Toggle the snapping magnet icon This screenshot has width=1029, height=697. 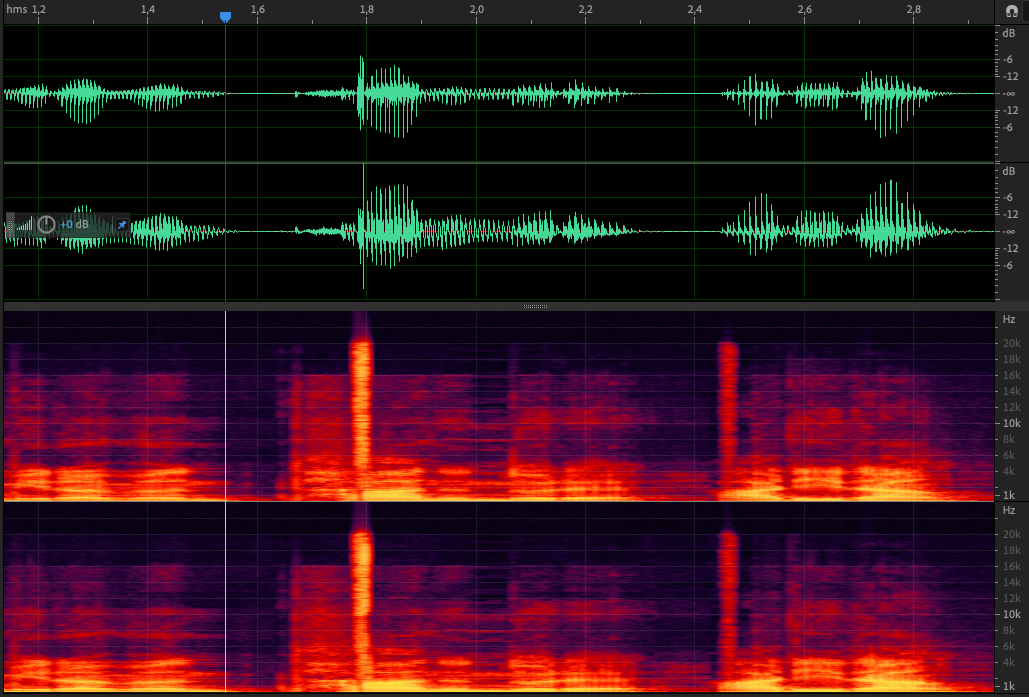pos(1011,9)
